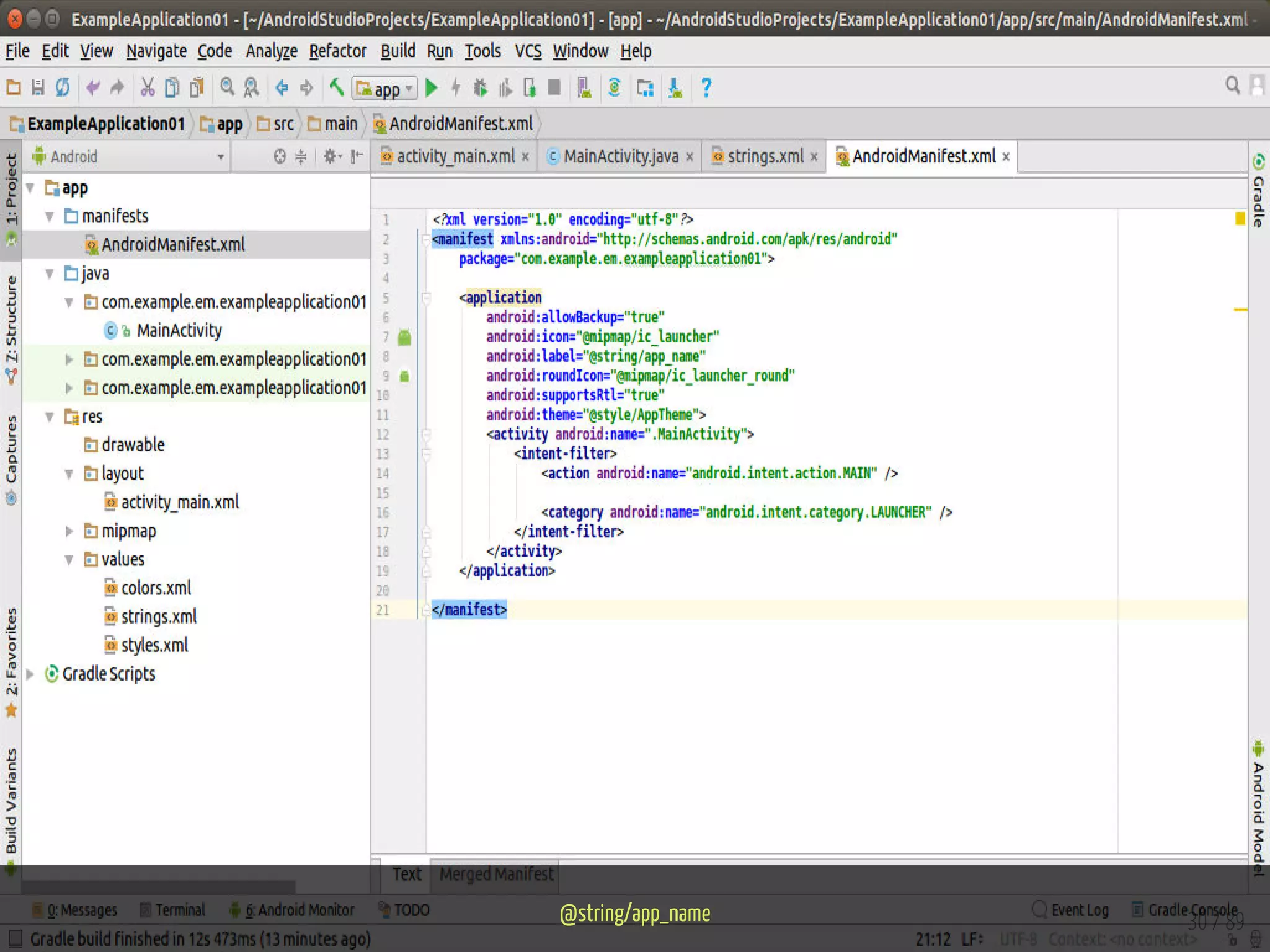Open the Build menu
This screenshot has height=952, width=1270.
coord(397,51)
